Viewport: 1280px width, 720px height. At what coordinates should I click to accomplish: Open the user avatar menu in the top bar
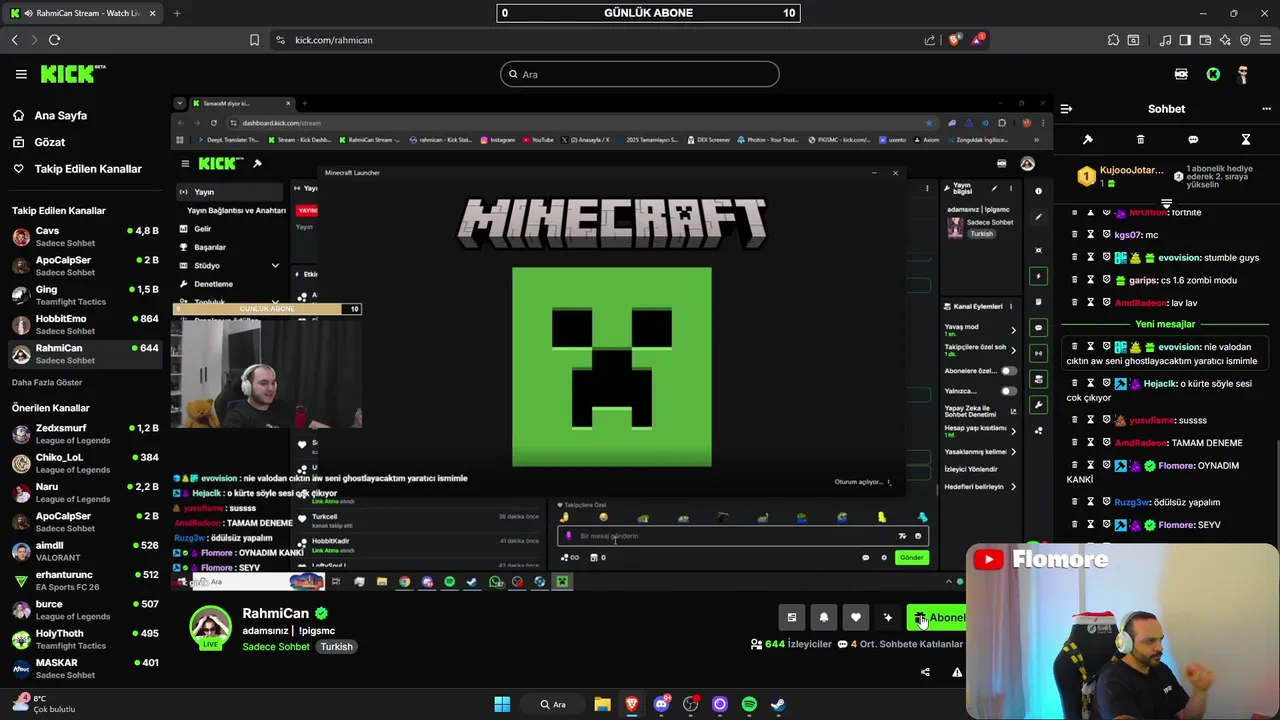click(x=1243, y=74)
